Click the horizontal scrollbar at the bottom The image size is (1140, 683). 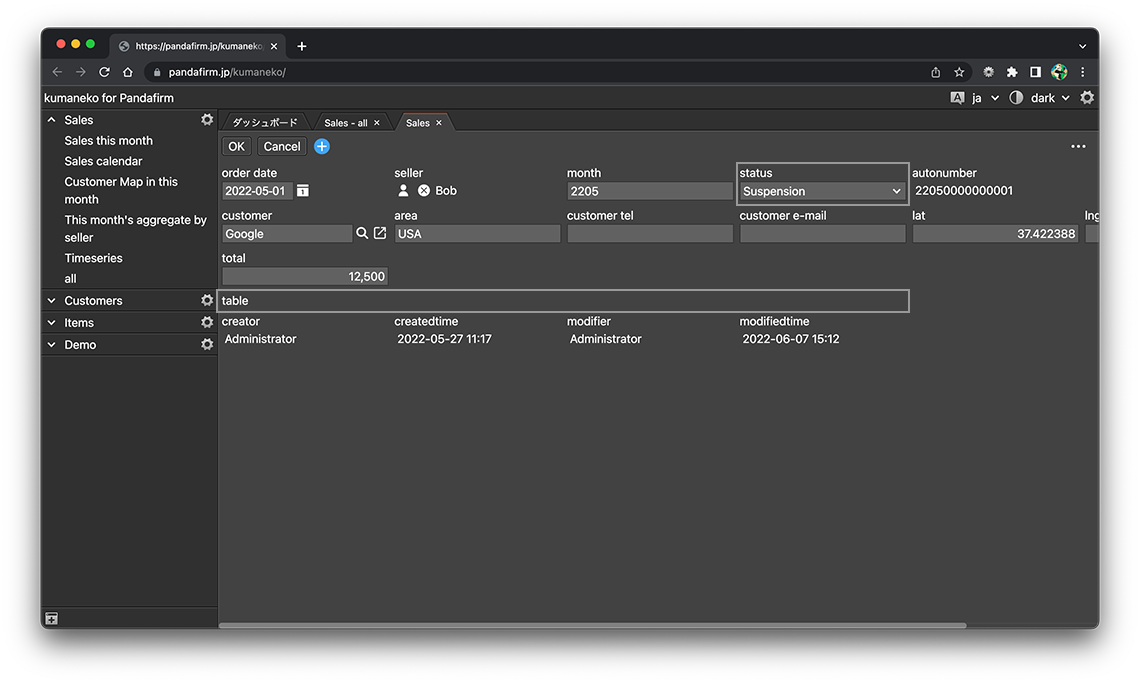click(x=592, y=626)
